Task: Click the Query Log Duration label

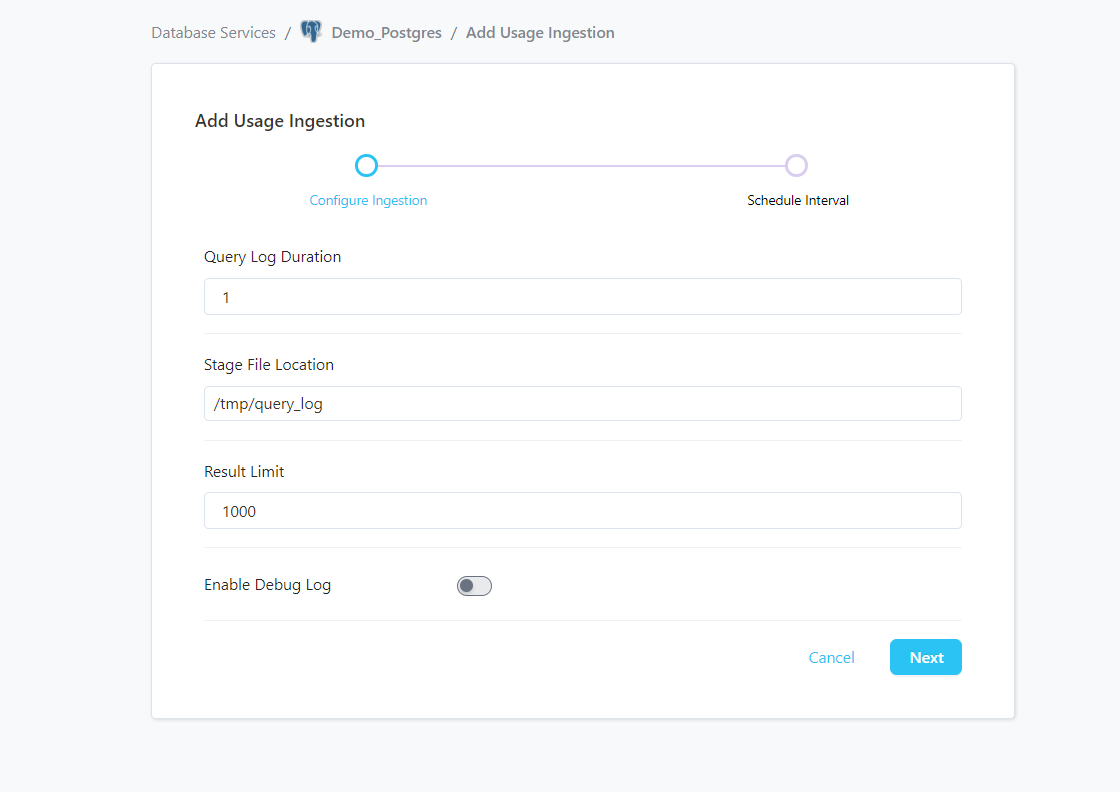Action: [x=272, y=257]
